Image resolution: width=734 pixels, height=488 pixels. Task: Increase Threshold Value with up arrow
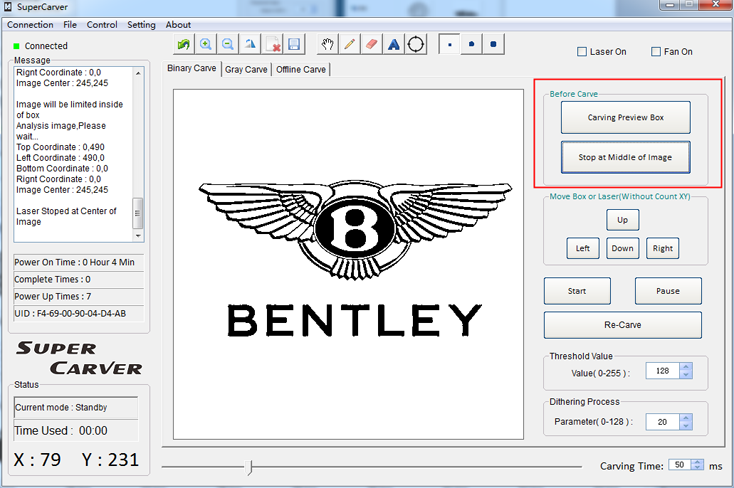pyautogui.click(x=686, y=367)
